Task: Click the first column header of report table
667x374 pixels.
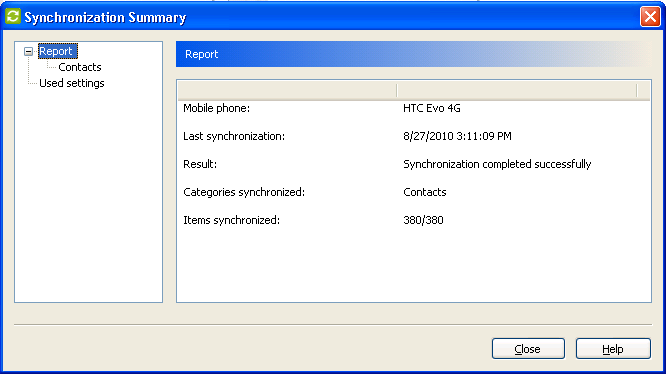Action: click(x=287, y=90)
